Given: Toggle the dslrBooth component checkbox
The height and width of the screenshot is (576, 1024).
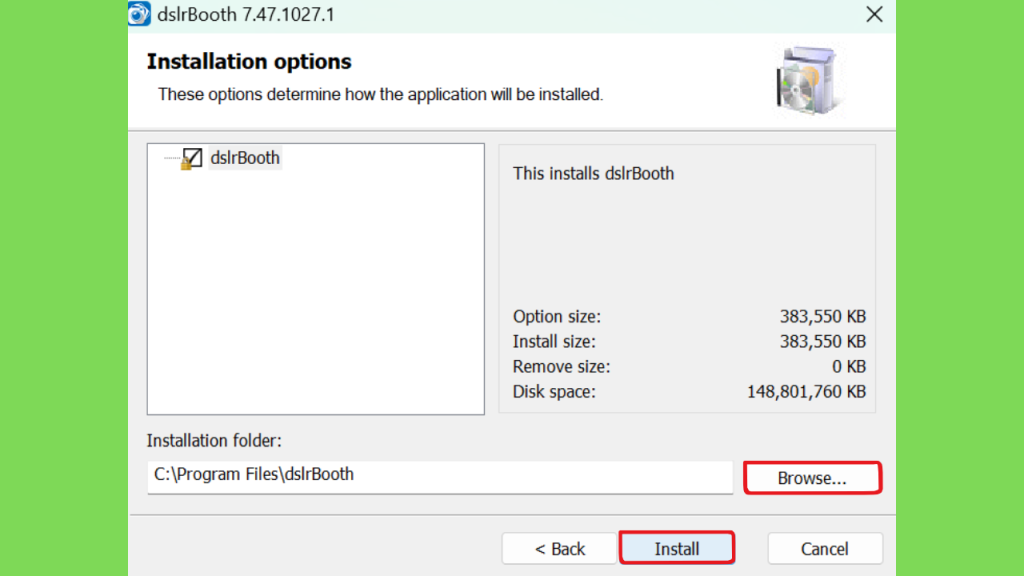Looking at the screenshot, I should pos(192,157).
